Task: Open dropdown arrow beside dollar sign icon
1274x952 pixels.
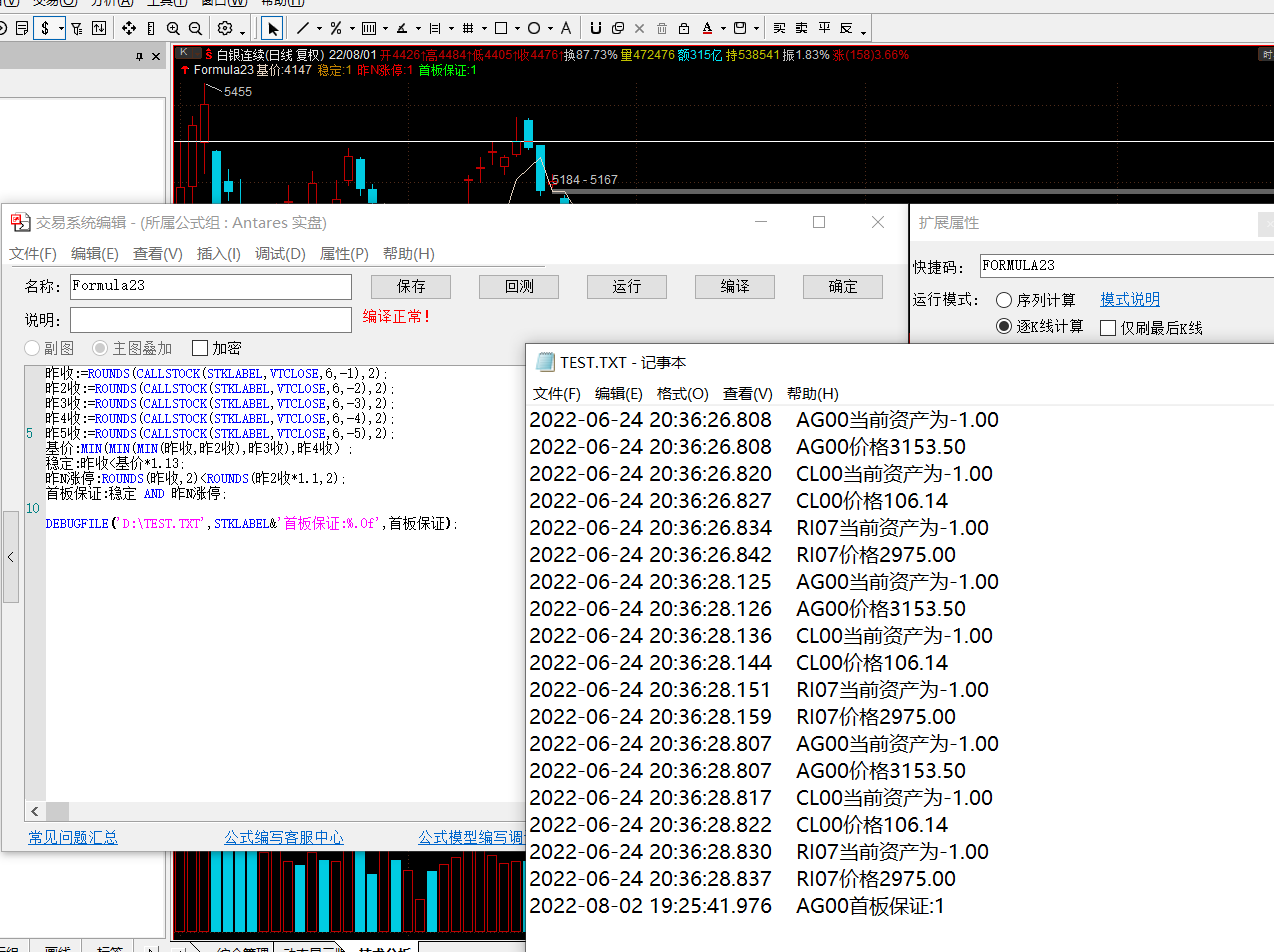Action: coord(61,29)
